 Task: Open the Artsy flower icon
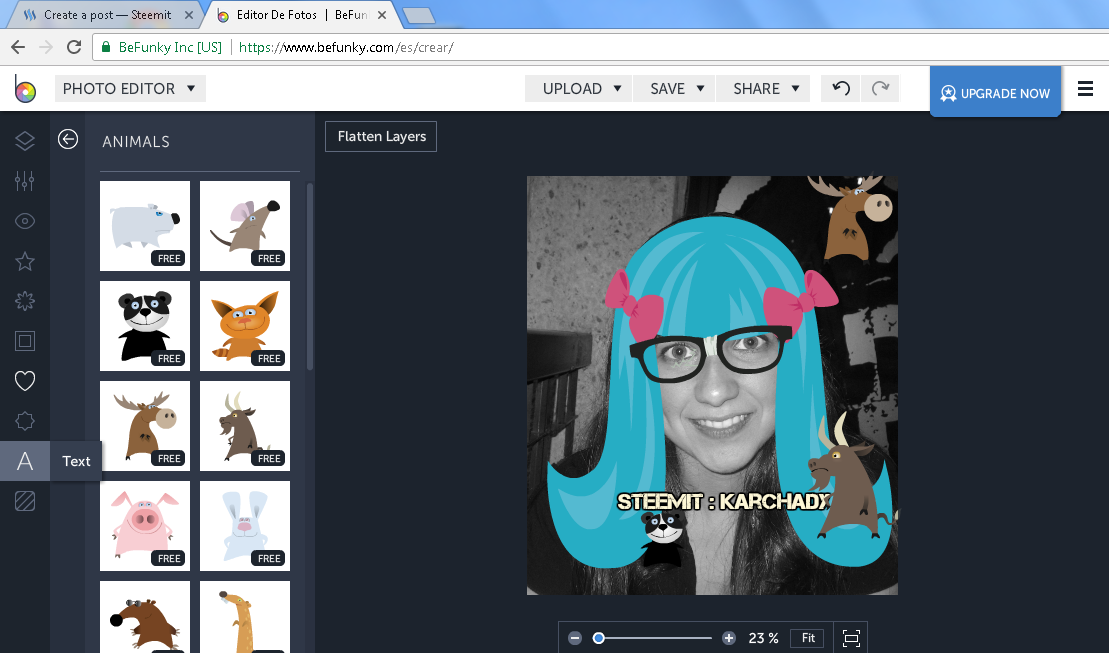pos(25,301)
